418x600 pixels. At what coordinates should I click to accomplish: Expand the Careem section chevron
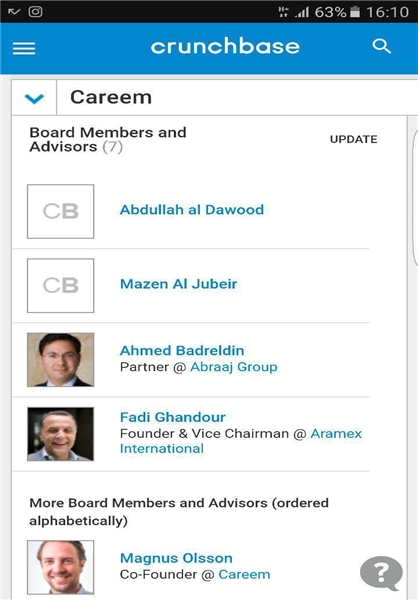click(34, 98)
